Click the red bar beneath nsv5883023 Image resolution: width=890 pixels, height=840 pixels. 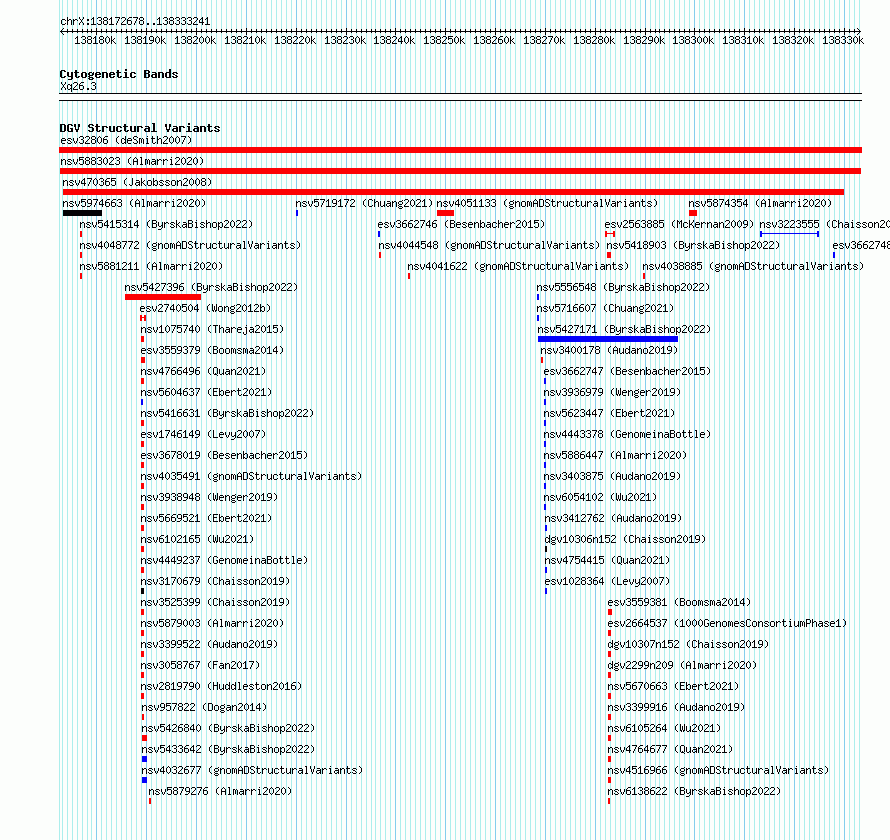460,171
